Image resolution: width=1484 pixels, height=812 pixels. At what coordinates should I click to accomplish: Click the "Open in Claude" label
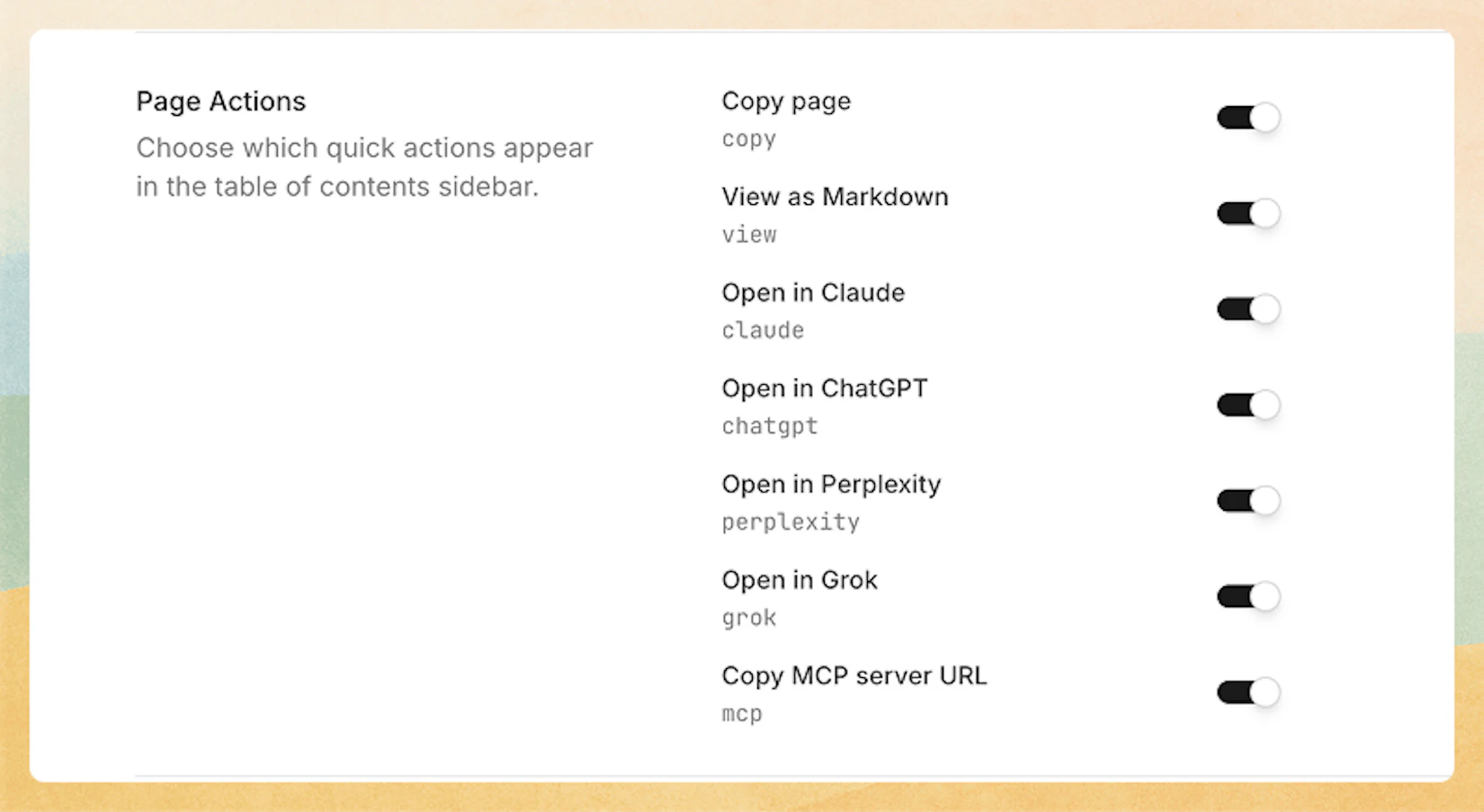(x=813, y=293)
